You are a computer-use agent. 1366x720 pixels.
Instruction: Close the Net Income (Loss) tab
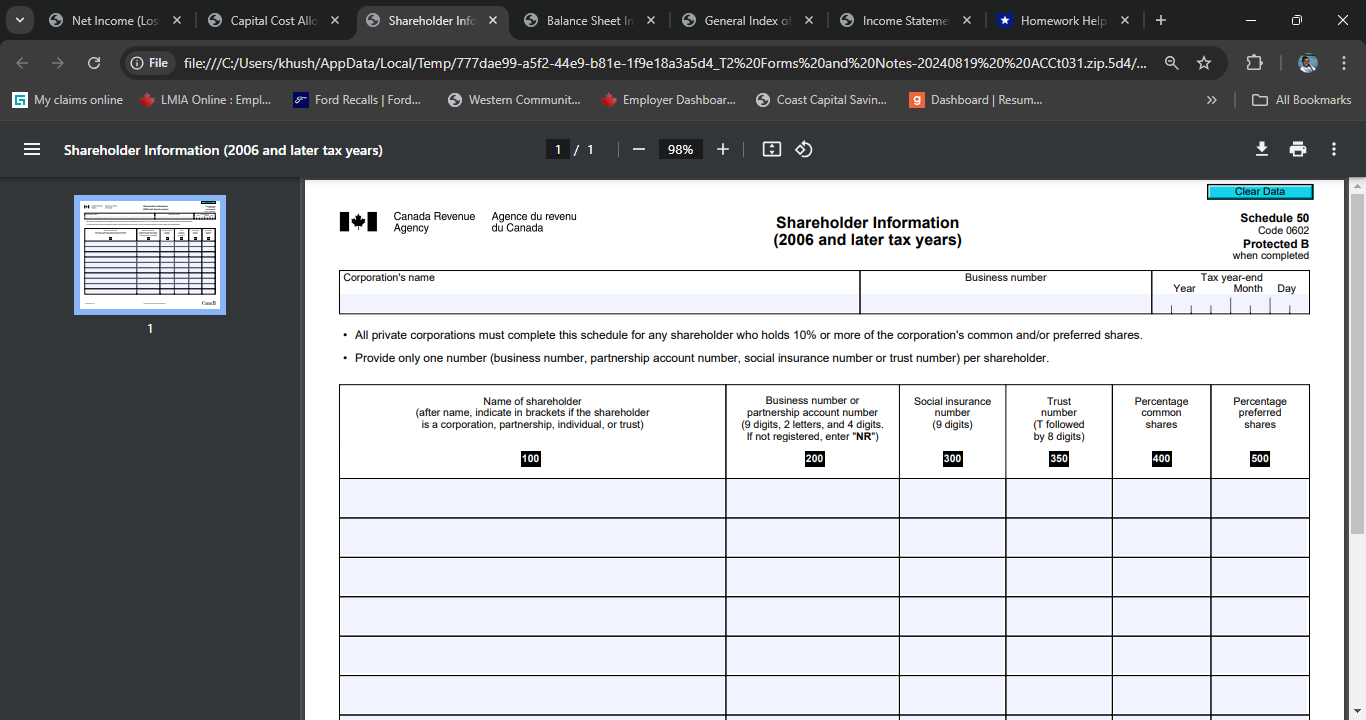[177, 20]
